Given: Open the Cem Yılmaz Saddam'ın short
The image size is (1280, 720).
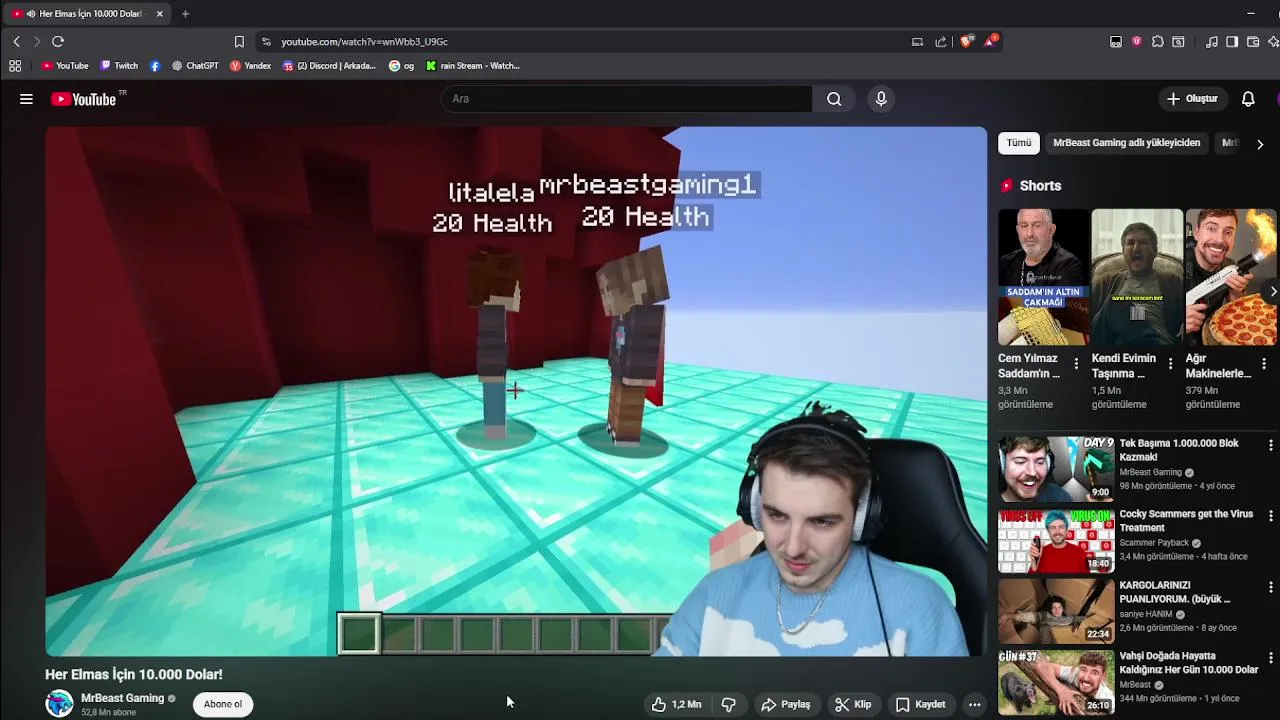Looking at the screenshot, I should click(1043, 277).
